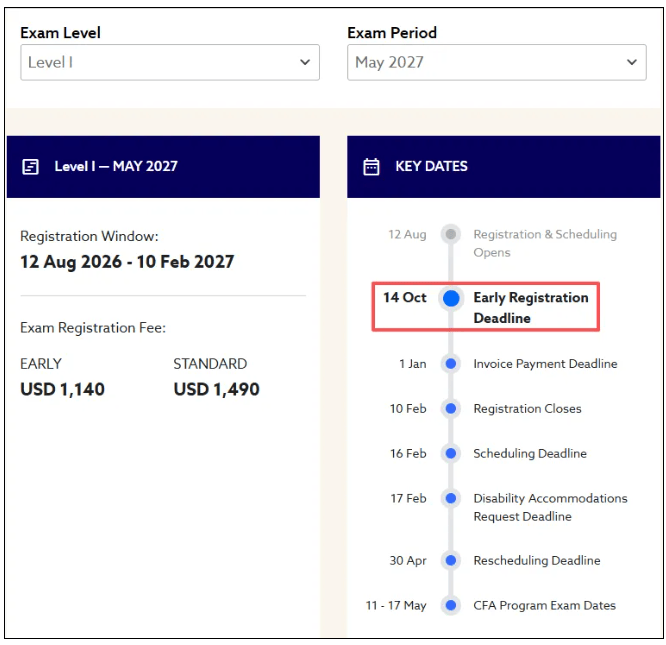Select the 11 - 17 May timeline marker dot
Viewport: 666px width, 645px height.
(451, 605)
